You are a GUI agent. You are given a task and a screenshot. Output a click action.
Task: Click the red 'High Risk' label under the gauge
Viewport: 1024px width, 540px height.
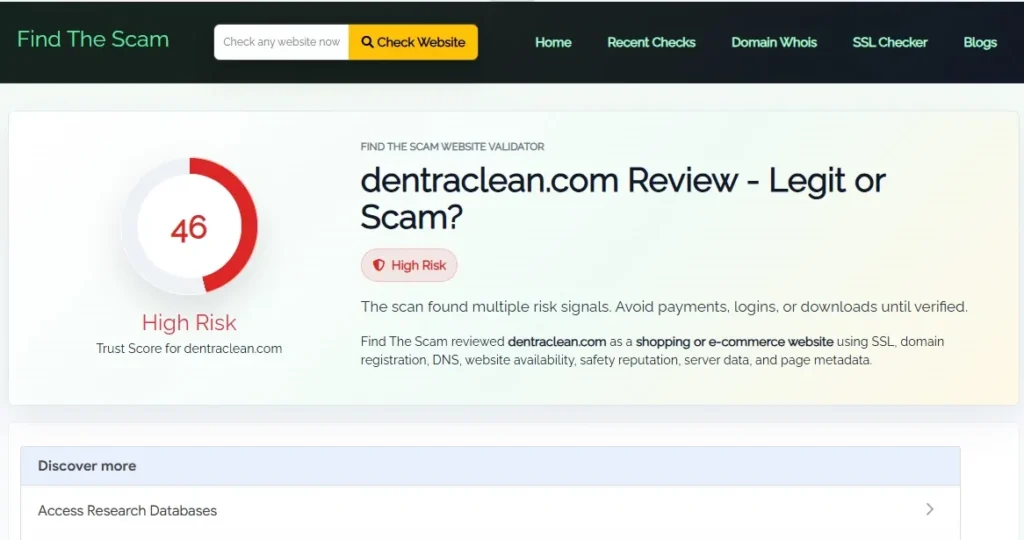[x=189, y=323]
